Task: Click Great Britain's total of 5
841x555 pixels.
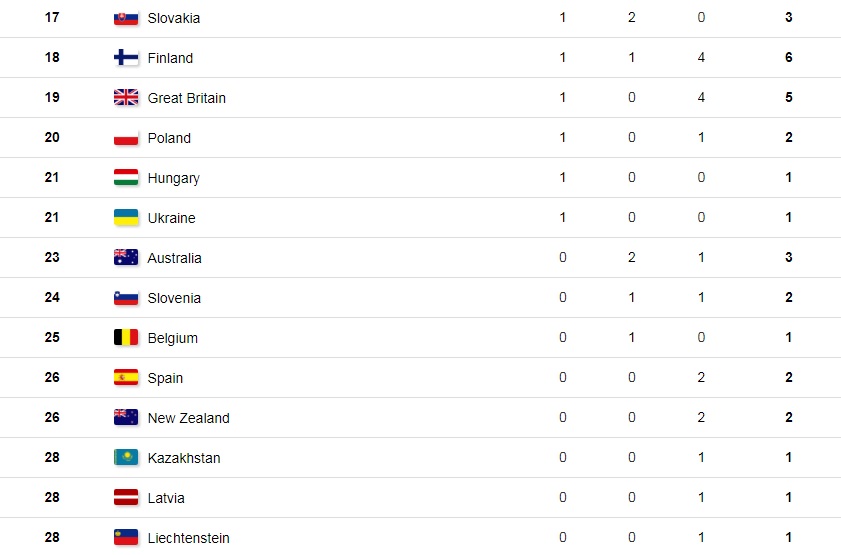Action: click(789, 98)
